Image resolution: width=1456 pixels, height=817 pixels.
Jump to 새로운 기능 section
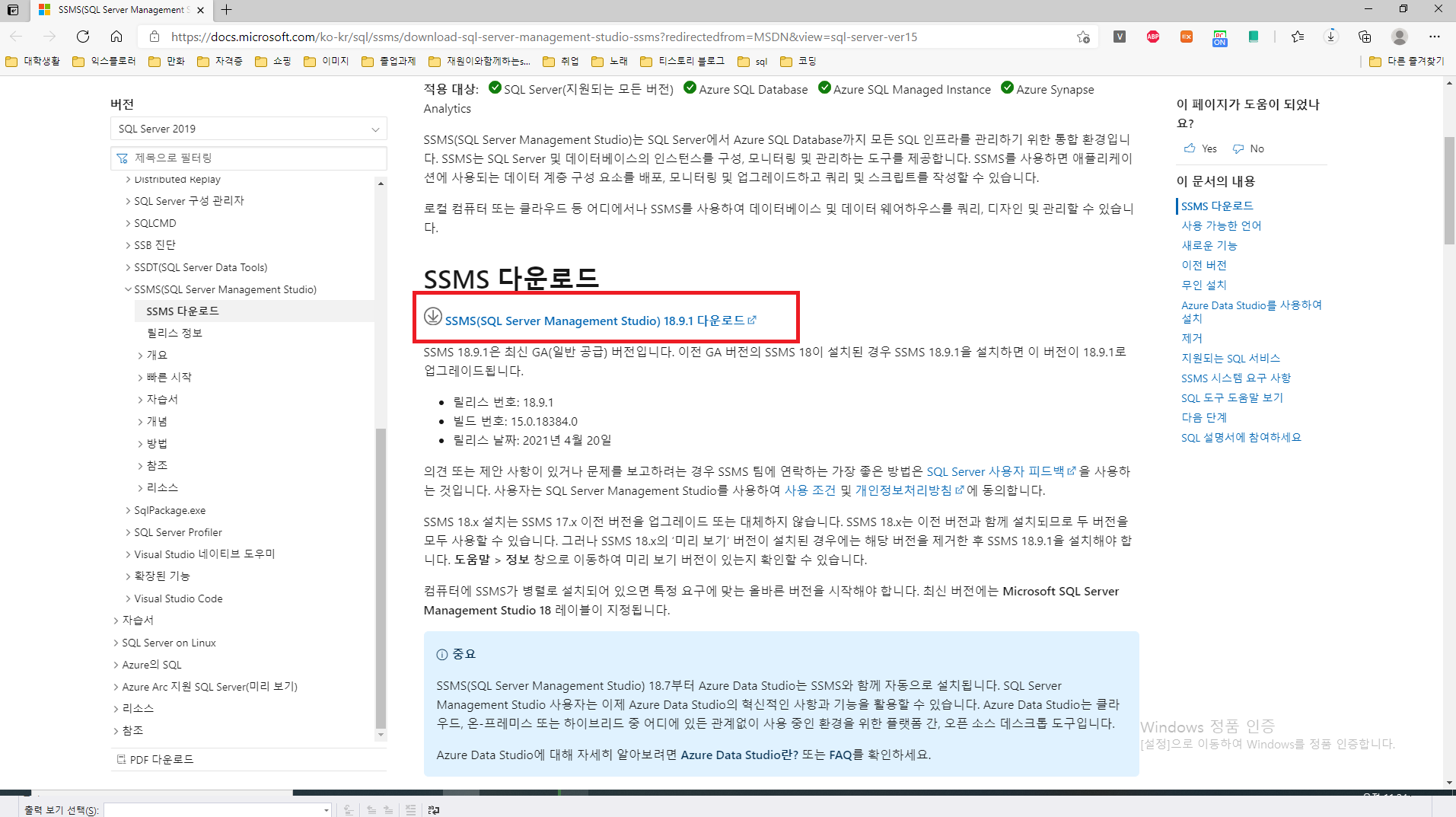1209,245
